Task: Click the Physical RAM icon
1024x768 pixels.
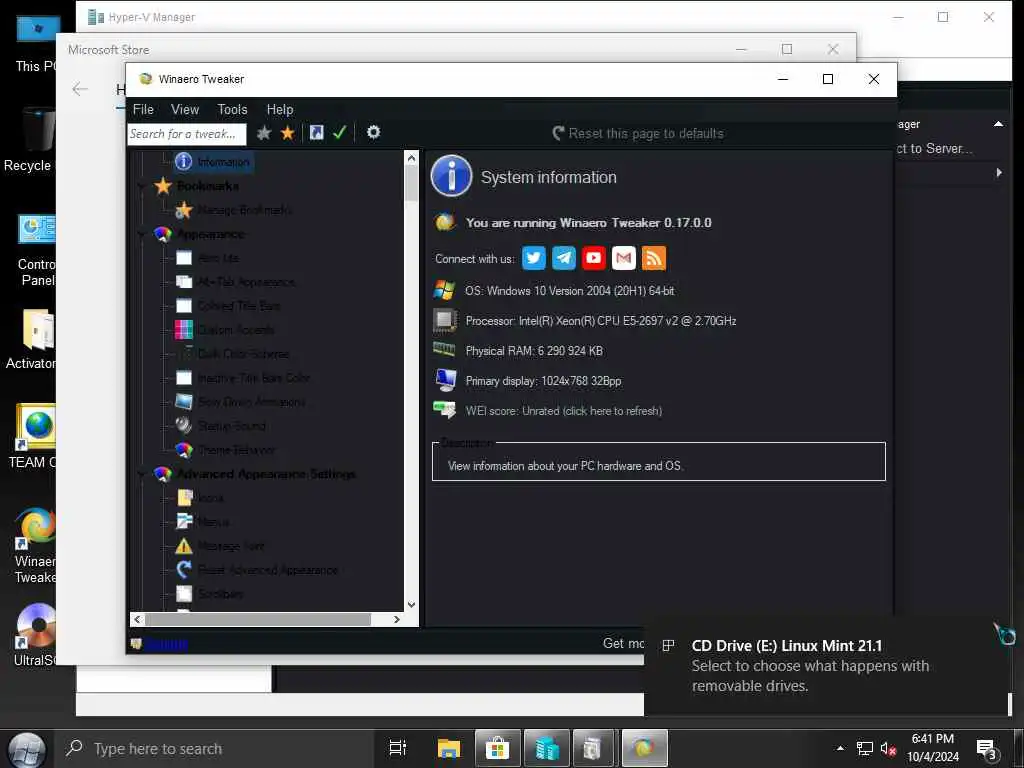Action: click(x=444, y=349)
